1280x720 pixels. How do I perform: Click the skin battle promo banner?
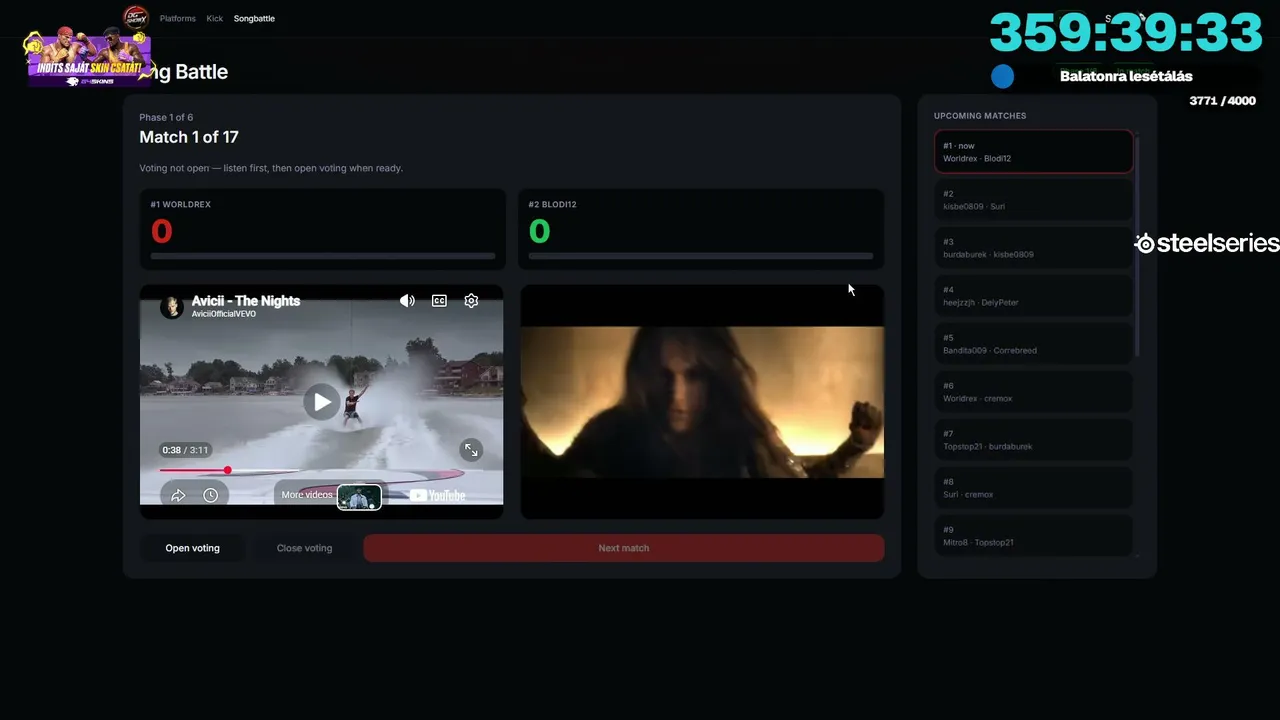point(89,58)
